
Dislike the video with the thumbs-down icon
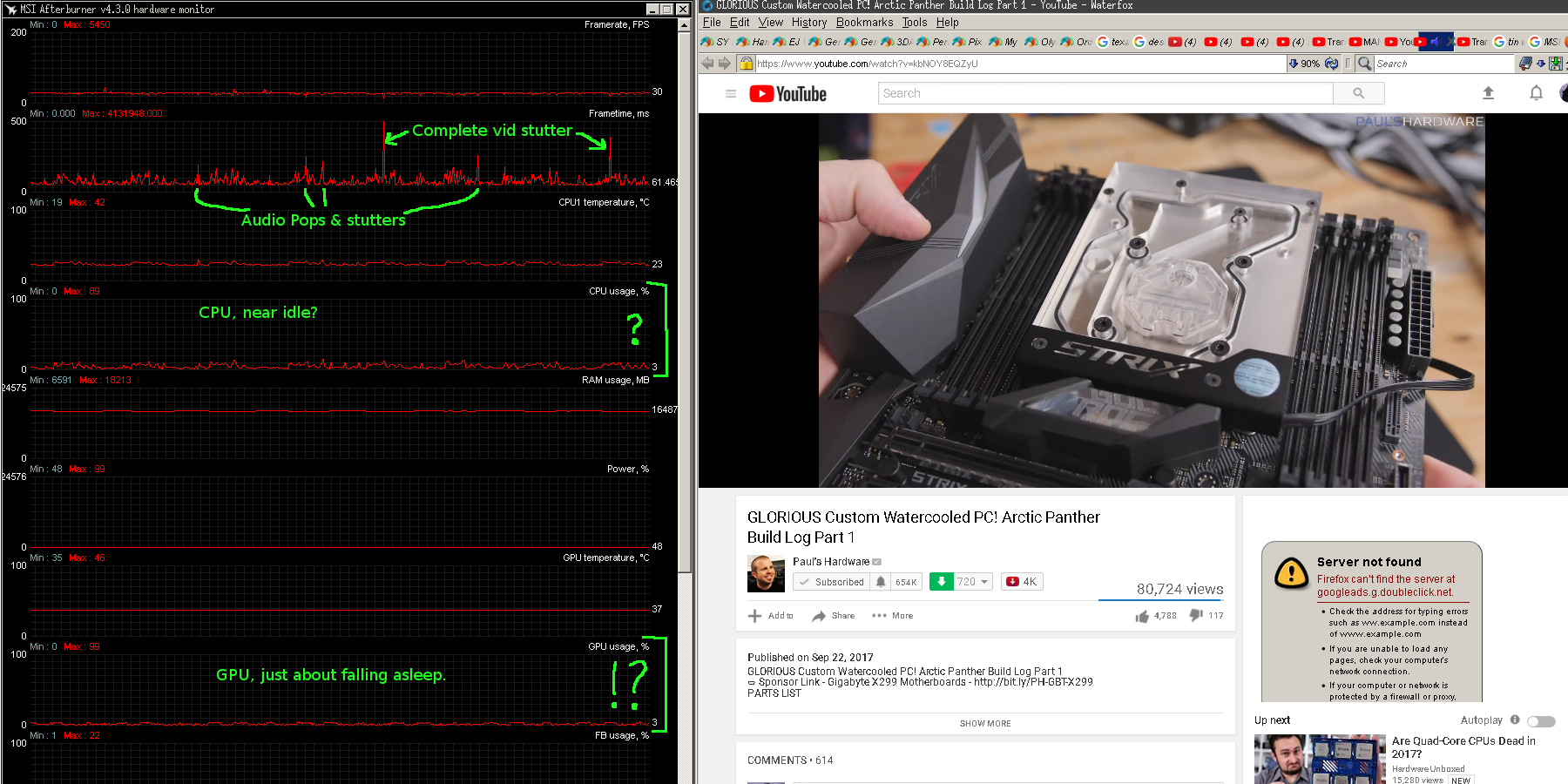coord(1196,616)
